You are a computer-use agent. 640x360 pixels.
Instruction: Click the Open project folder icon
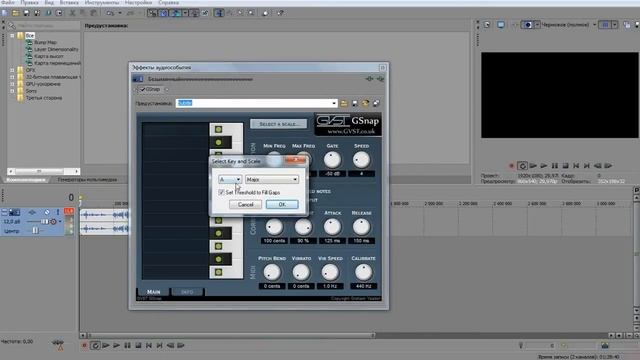16,13
